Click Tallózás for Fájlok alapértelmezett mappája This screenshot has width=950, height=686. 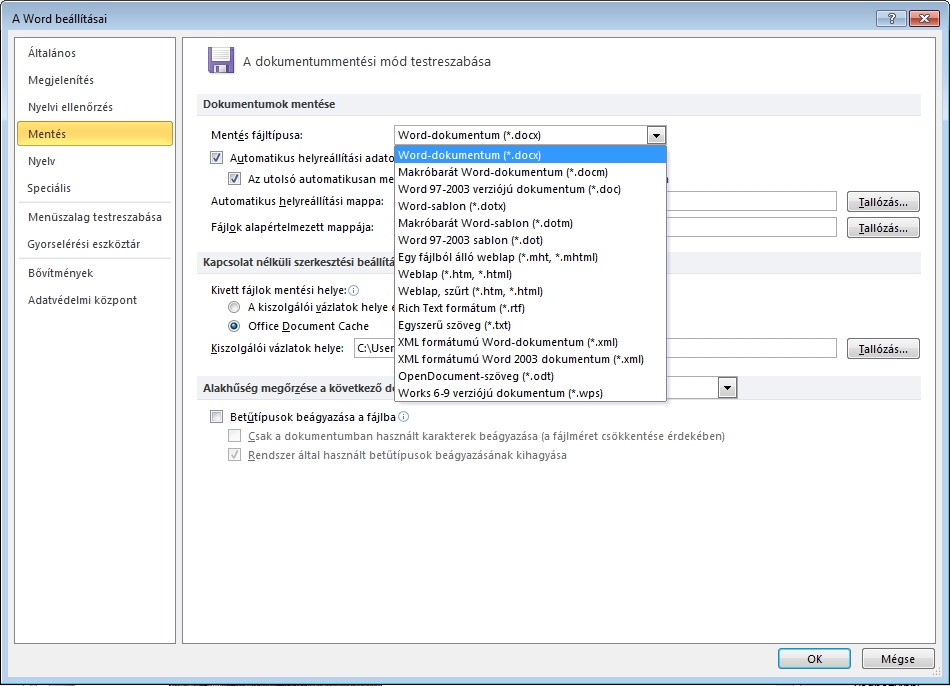[x=883, y=228]
